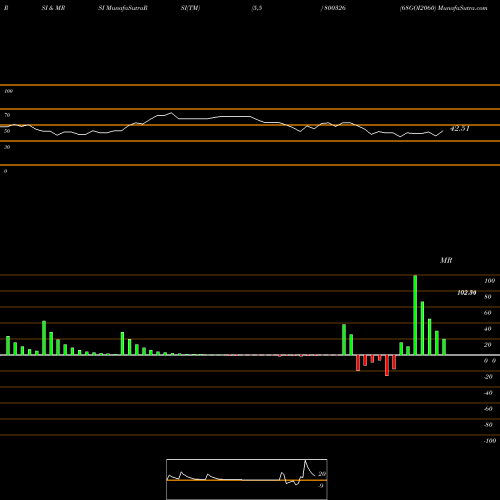Click the 809326 code in header
The image size is (500, 500).
click(x=335, y=8)
